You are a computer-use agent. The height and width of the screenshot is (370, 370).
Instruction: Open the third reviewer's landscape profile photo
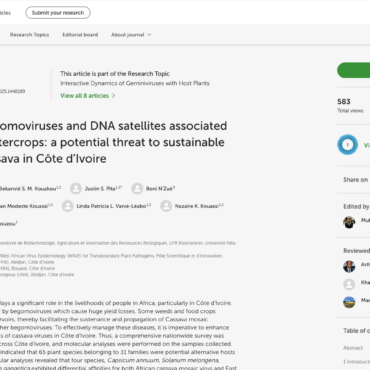pyautogui.click(x=349, y=302)
